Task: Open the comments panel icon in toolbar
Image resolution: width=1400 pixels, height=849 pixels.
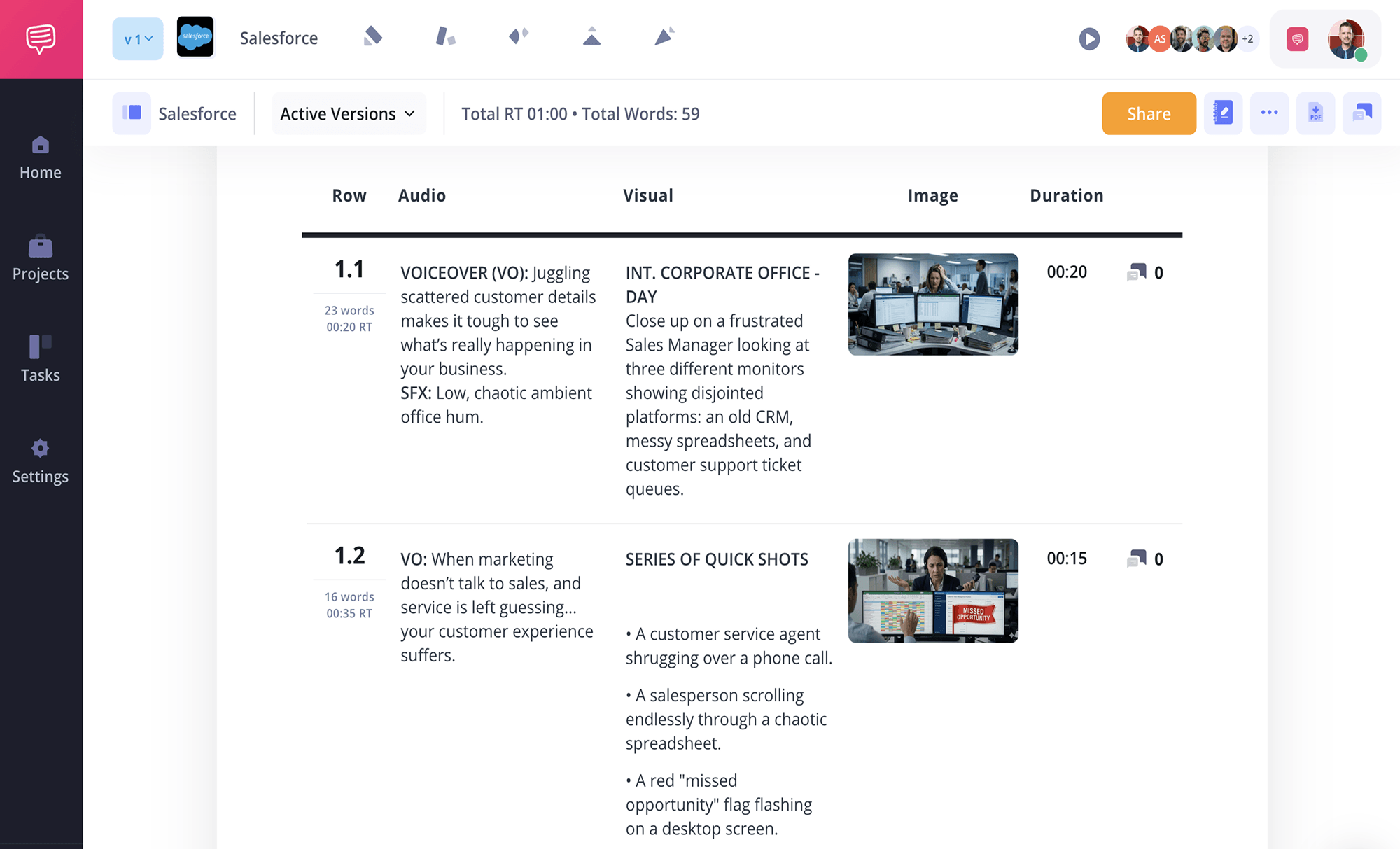Action: [x=1361, y=113]
